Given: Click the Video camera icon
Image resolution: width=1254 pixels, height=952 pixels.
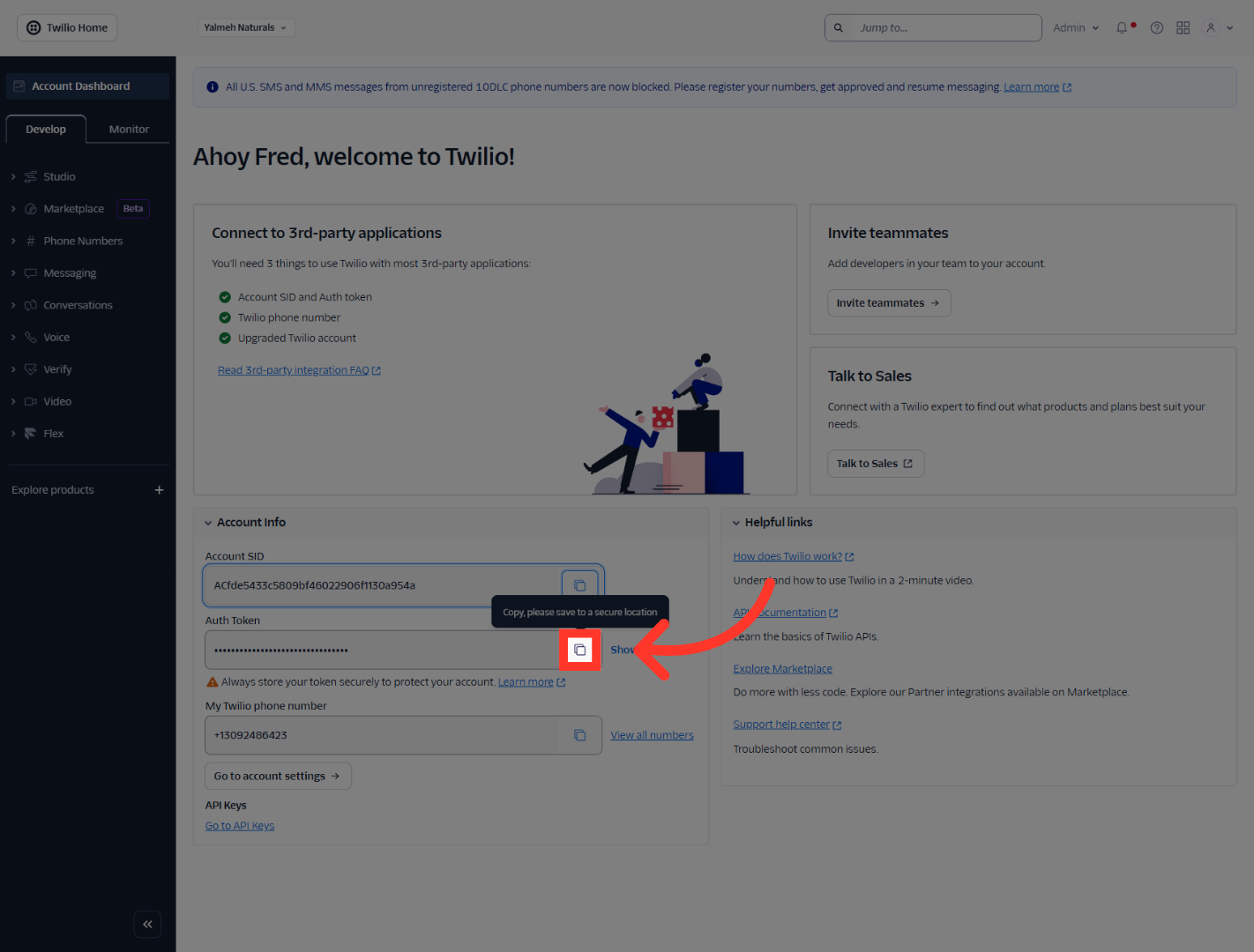Looking at the screenshot, I should pos(31,401).
